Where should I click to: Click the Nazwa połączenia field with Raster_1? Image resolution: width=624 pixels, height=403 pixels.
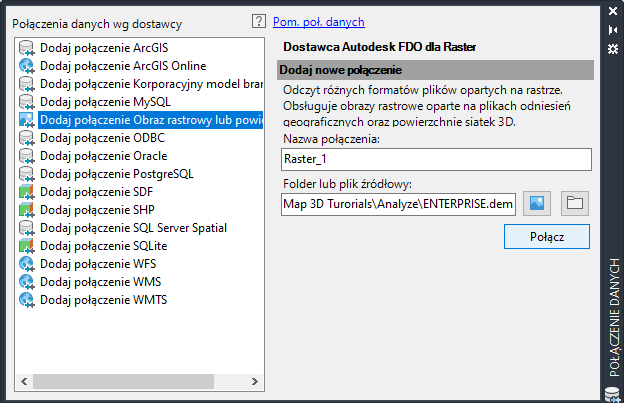pyautogui.click(x=437, y=160)
